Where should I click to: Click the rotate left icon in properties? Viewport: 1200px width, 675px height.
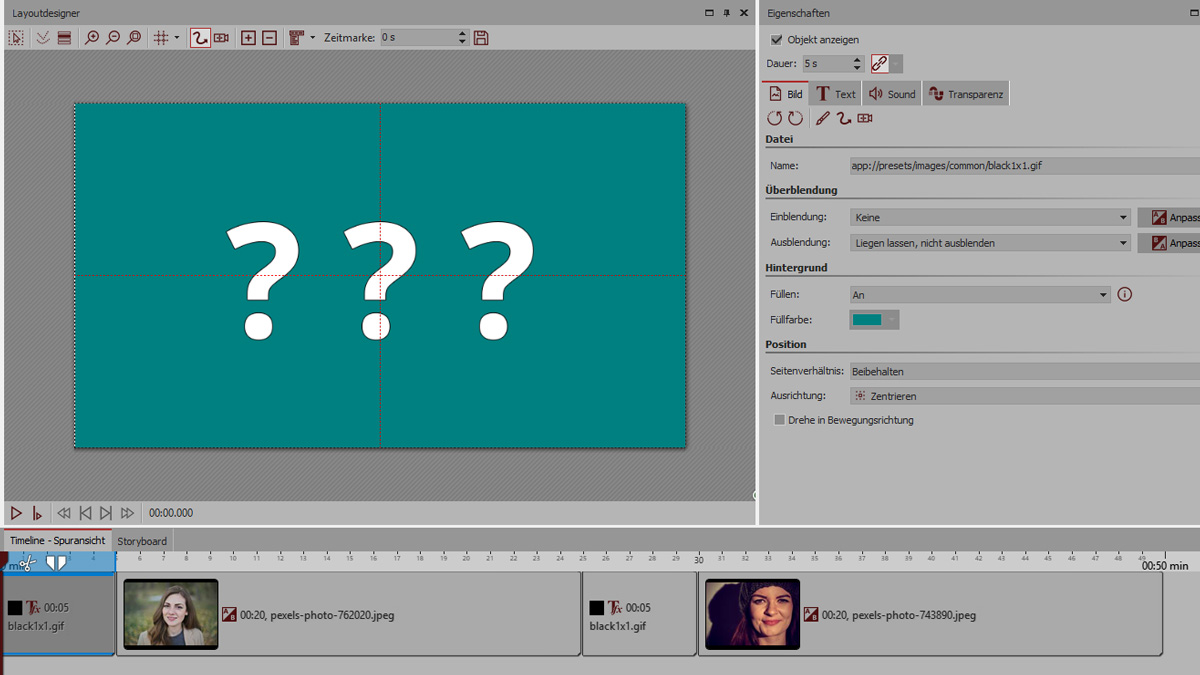pyautogui.click(x=774, y=118)
